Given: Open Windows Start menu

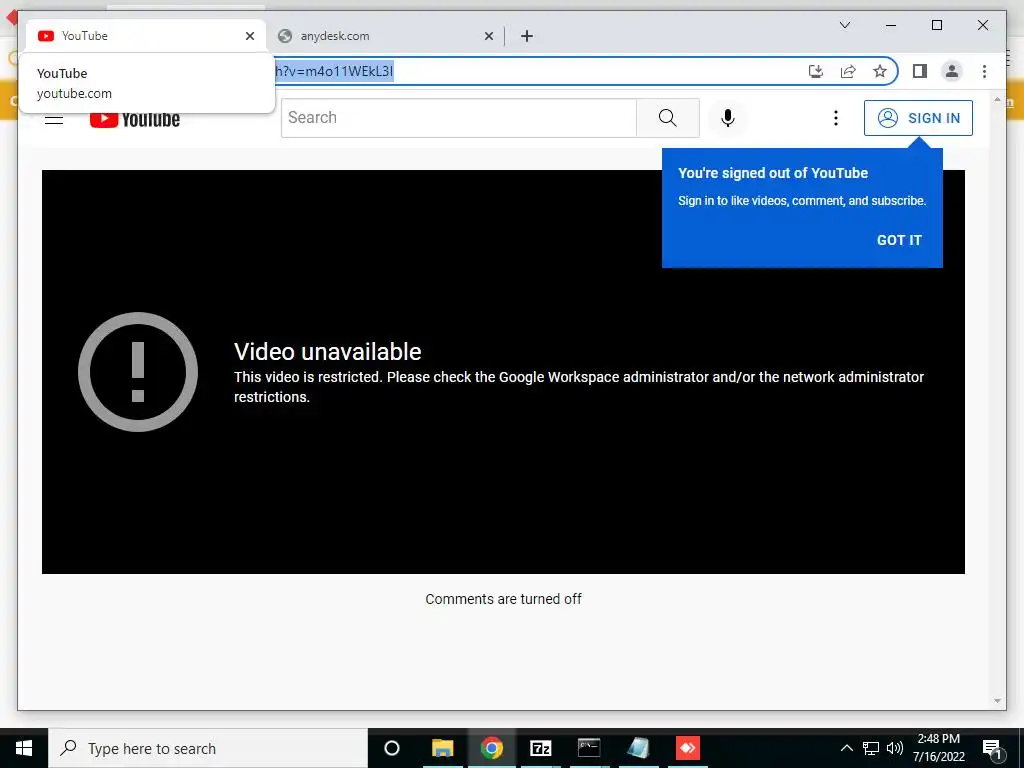Looking at the screenshot, I should [24, 748].
